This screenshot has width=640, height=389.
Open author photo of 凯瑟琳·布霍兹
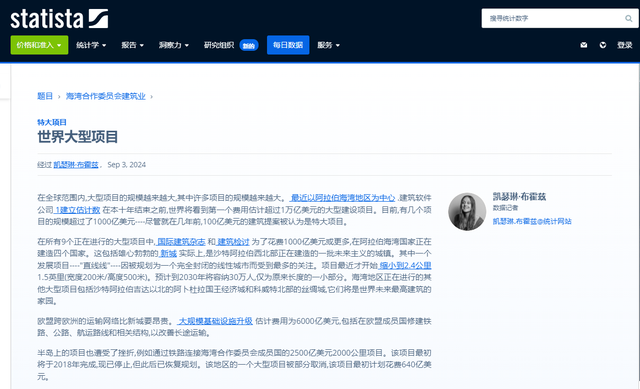coord(467,211)
